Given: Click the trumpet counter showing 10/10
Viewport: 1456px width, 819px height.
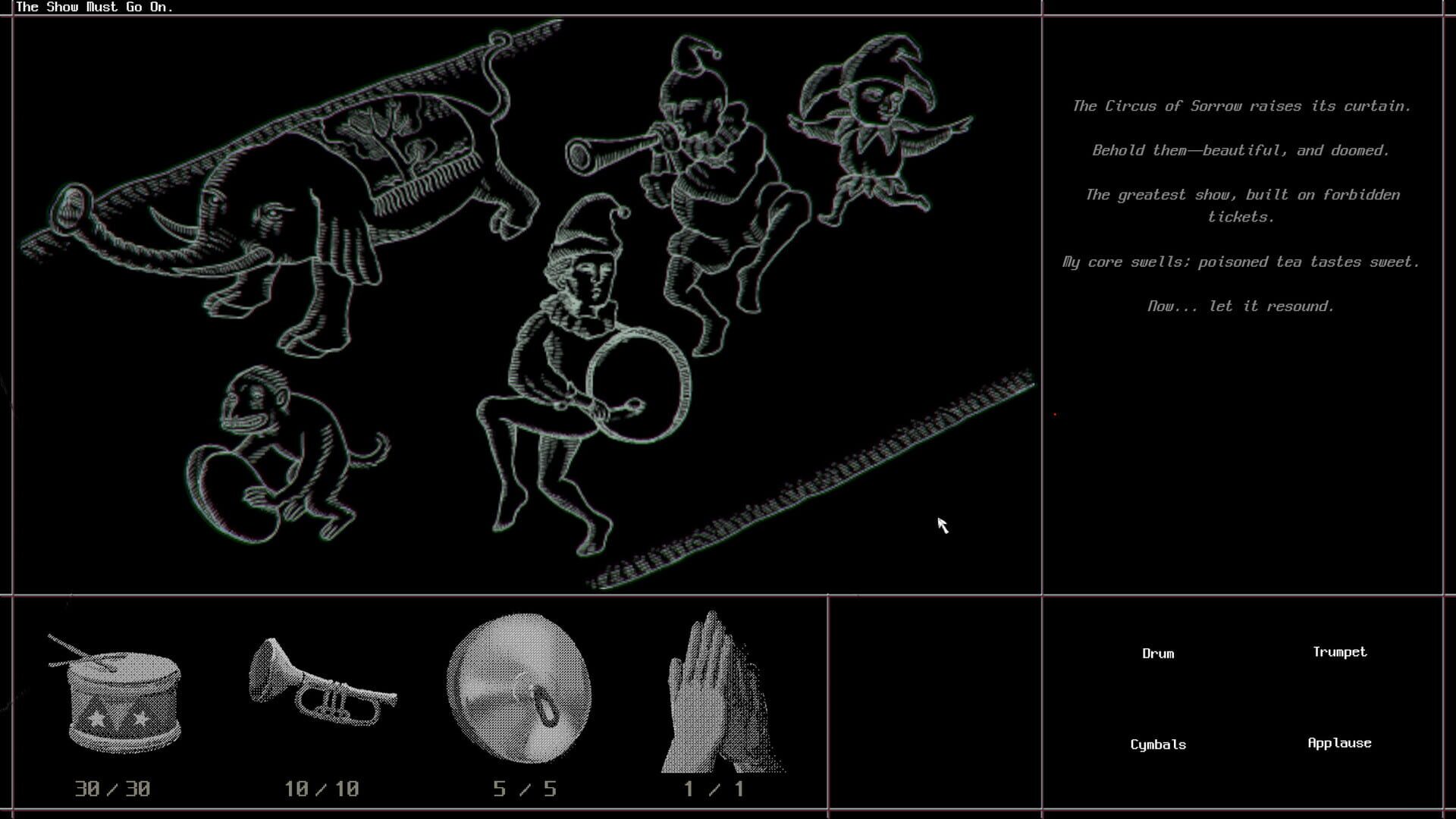Looking at the screenshot, I should point(321,789).
